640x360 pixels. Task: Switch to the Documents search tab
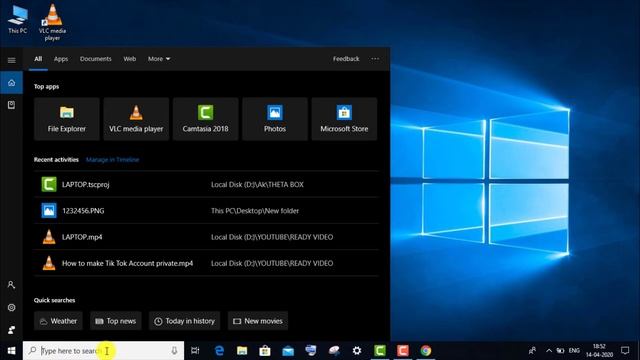(x=96, y=59)
